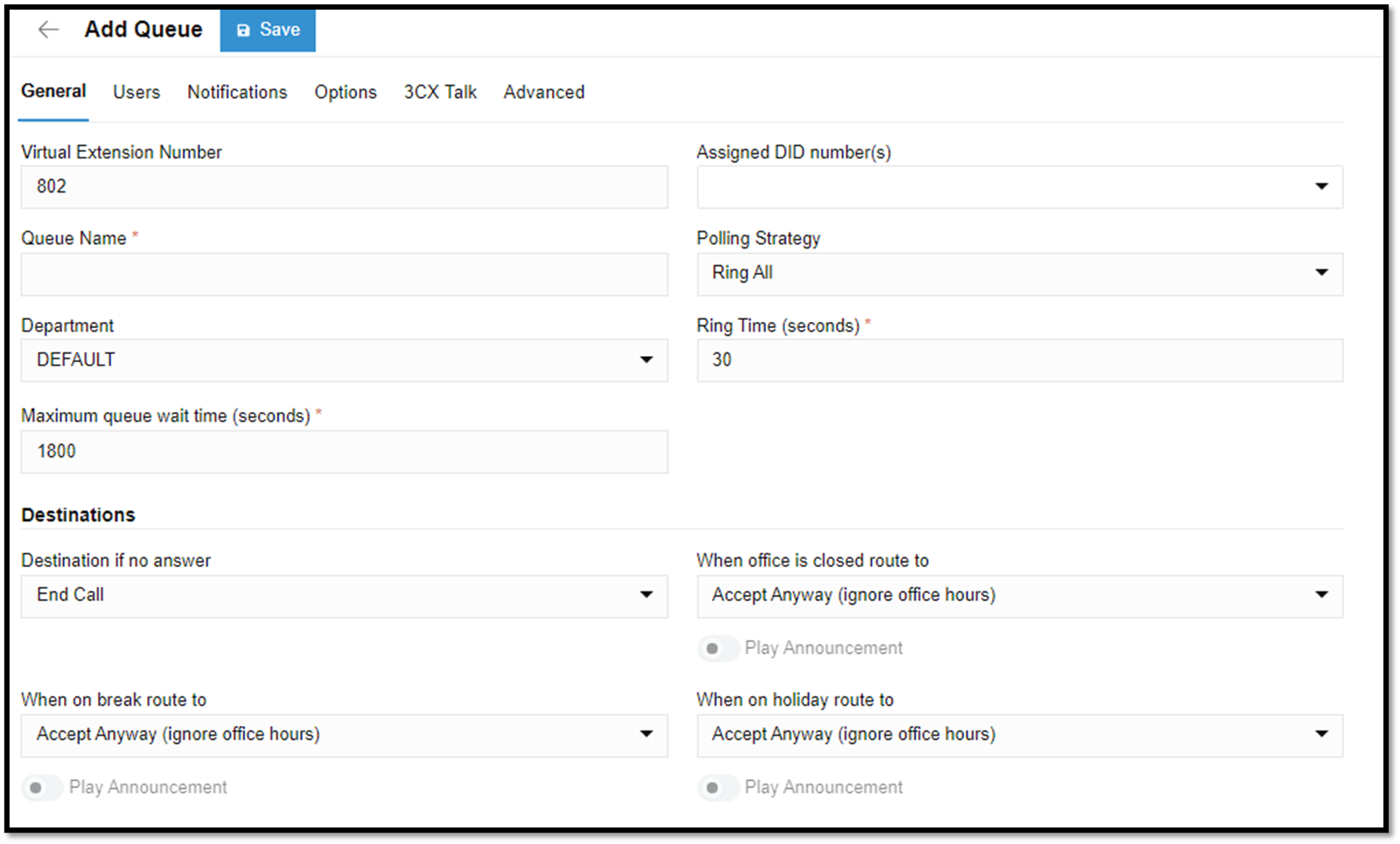Select the Options tab

click(x=345, y=92)
